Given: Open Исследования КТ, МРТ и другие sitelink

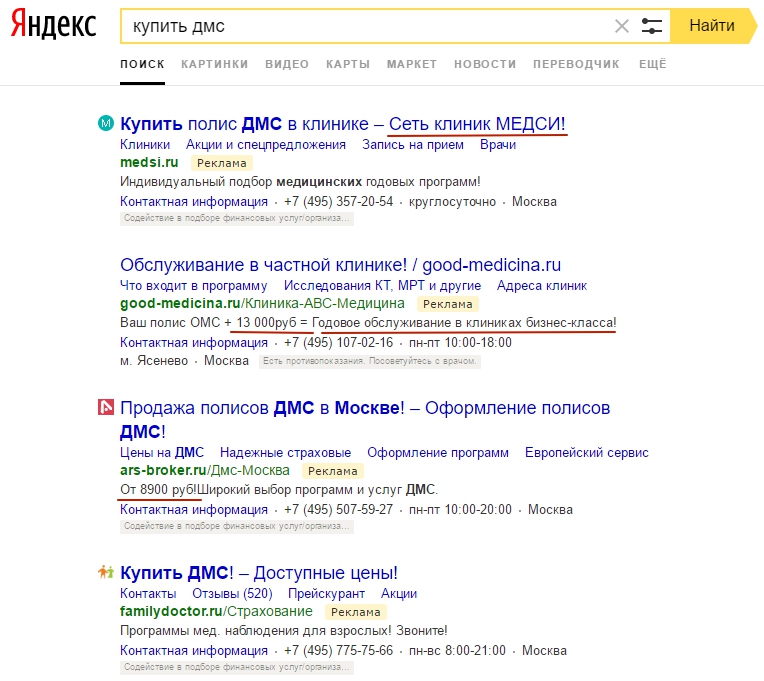Looking at the screenshot, I should pyautogui.click(x=382, y=285).
